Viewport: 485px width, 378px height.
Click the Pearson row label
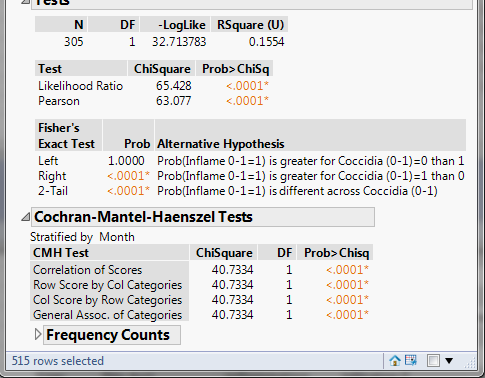pos(59,101)
